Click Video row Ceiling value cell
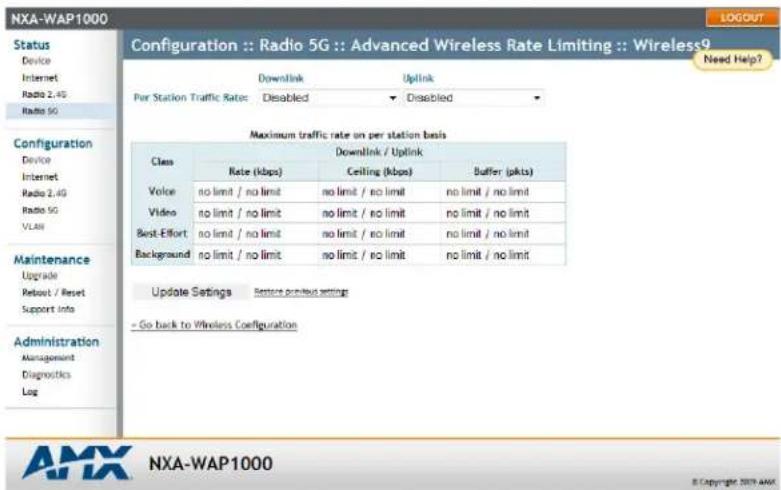The image size is (781, 490). [379, 213]
